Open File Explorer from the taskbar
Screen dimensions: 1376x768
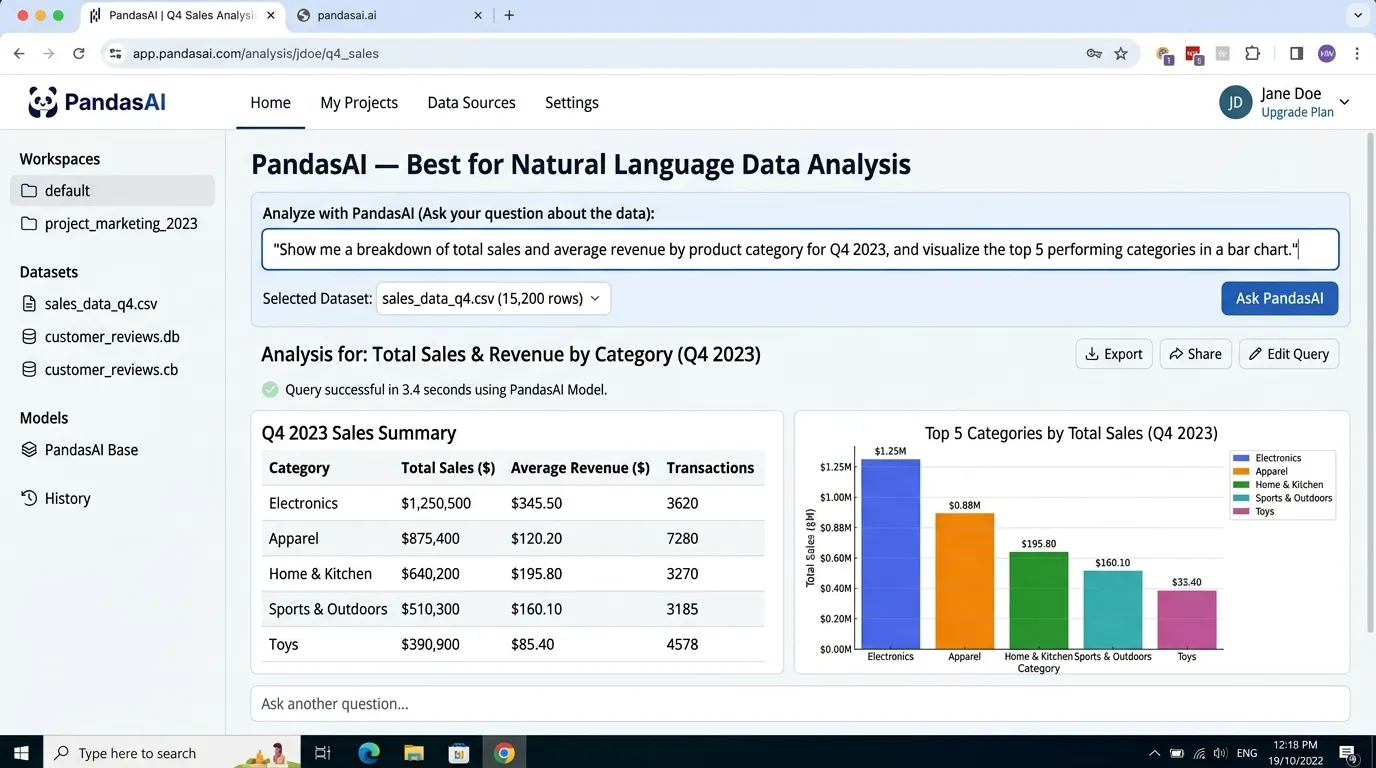coord(414,753)
